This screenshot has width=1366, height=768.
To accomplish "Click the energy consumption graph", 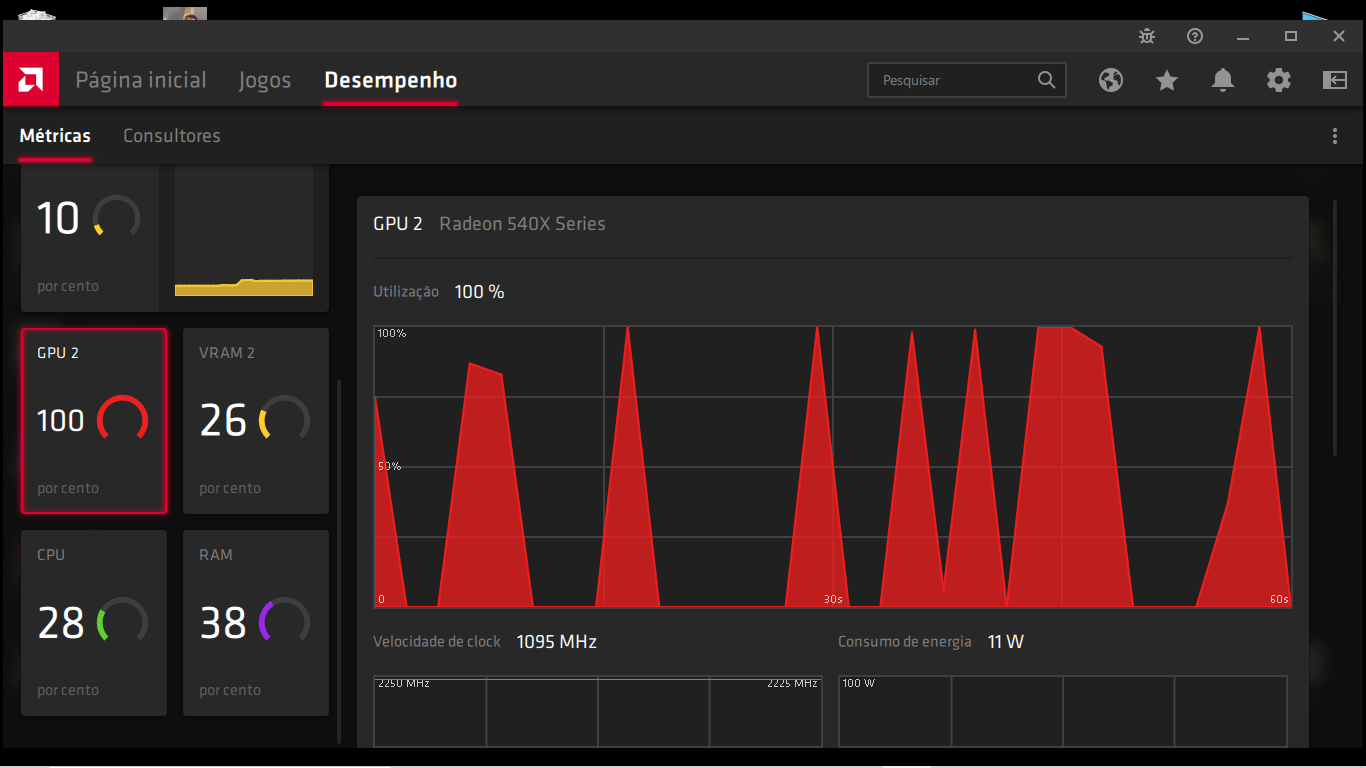I will click(x=1063, y=711).
